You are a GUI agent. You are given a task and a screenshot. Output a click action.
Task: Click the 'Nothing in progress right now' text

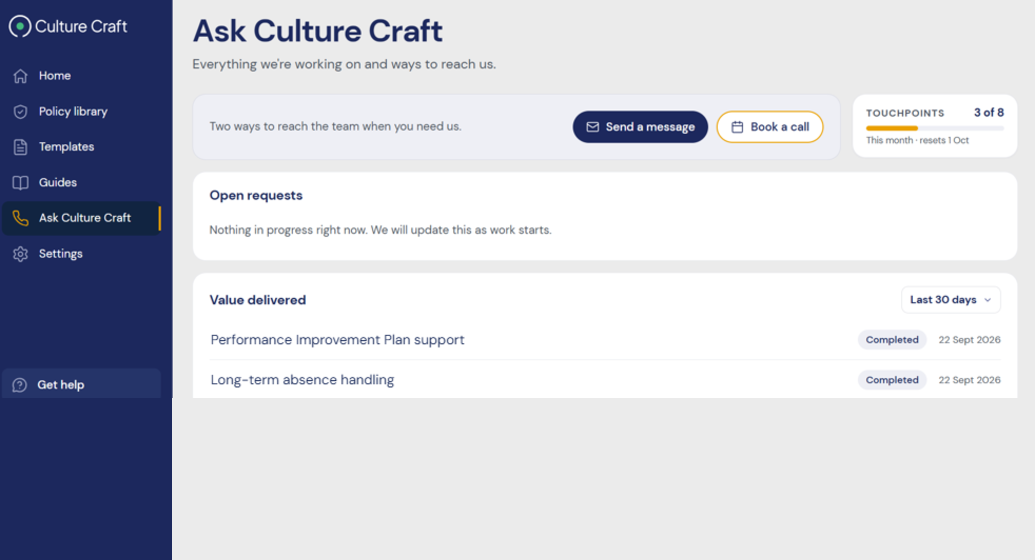(380, 230)
